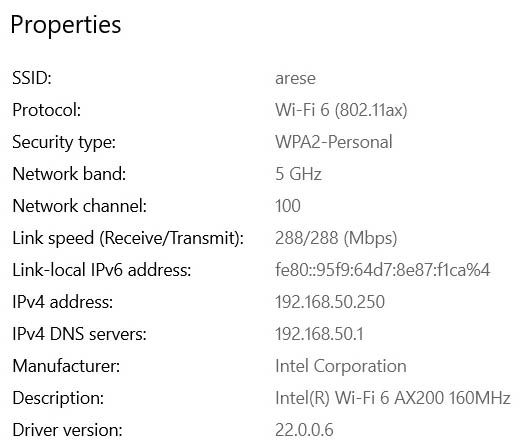Click the IPv4 DNS servers label
Screen dimensions: 523x441
[x=79, y=334]
